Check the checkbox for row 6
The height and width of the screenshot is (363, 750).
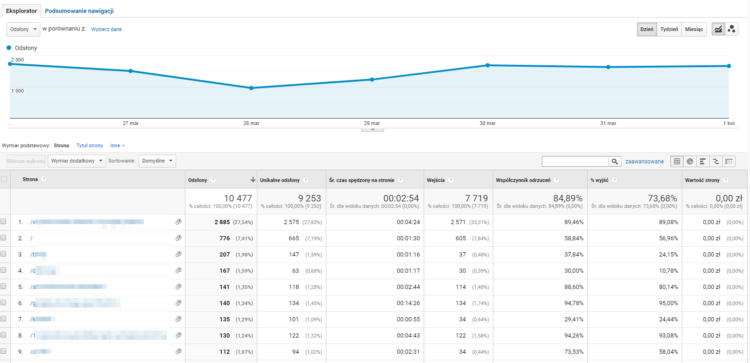[4, 302]
